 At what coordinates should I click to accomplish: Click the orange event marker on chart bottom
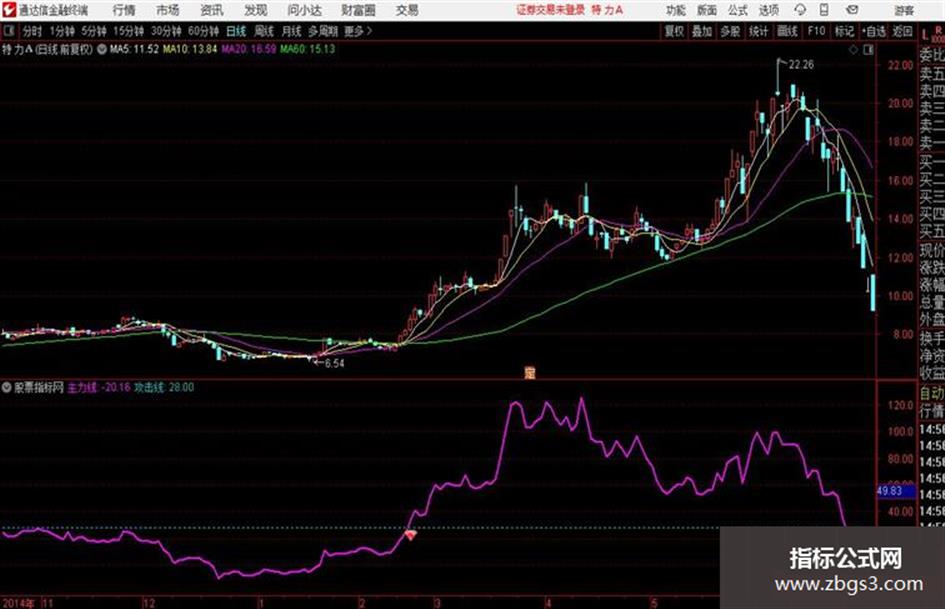pyautogui.click(x=530, y=373)
